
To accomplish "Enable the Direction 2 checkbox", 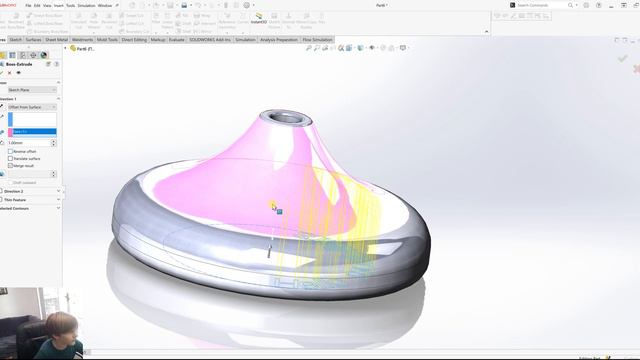I will point(1,191).
